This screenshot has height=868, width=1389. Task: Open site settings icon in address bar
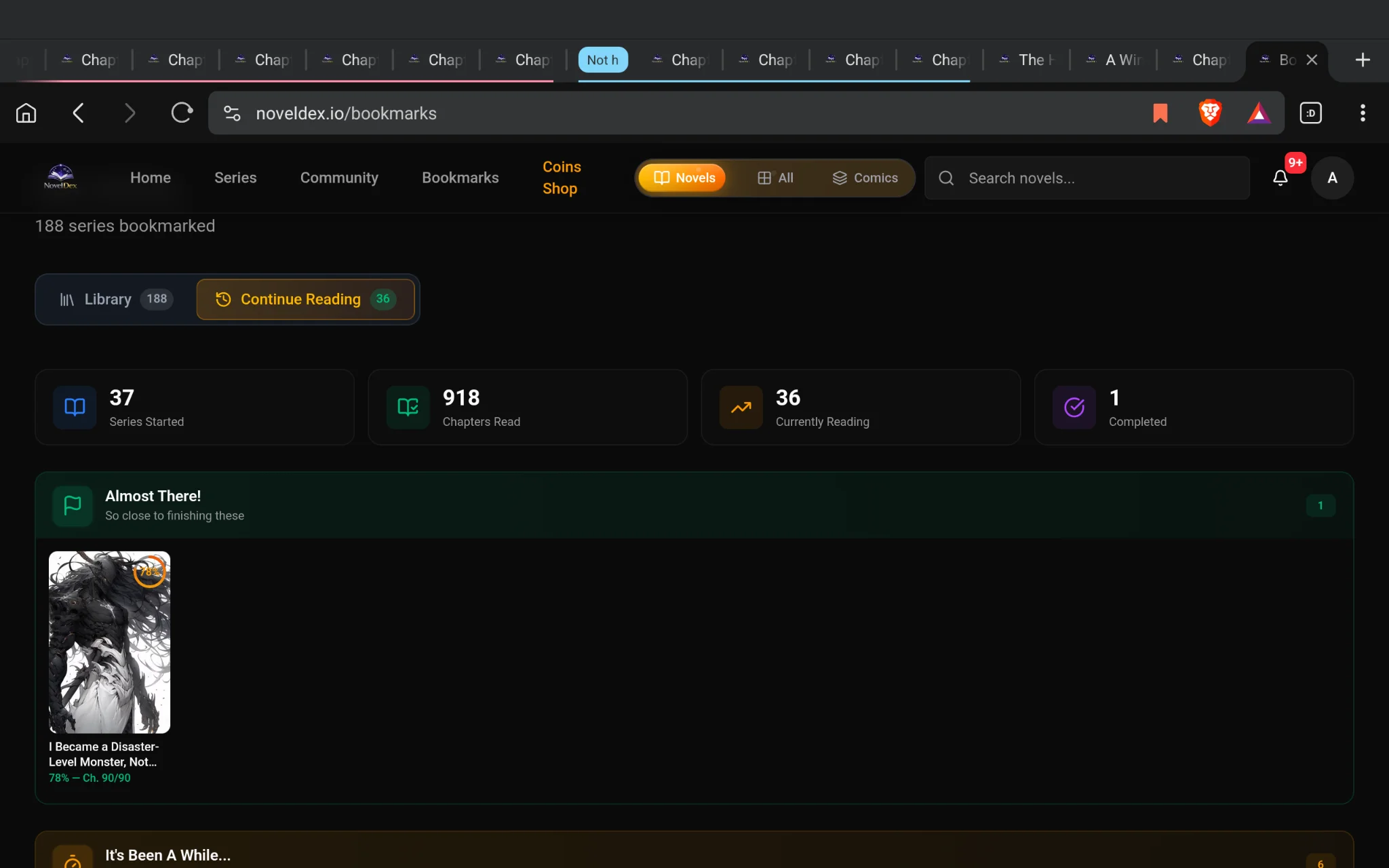pyautogui.click(x=232, y=113)
